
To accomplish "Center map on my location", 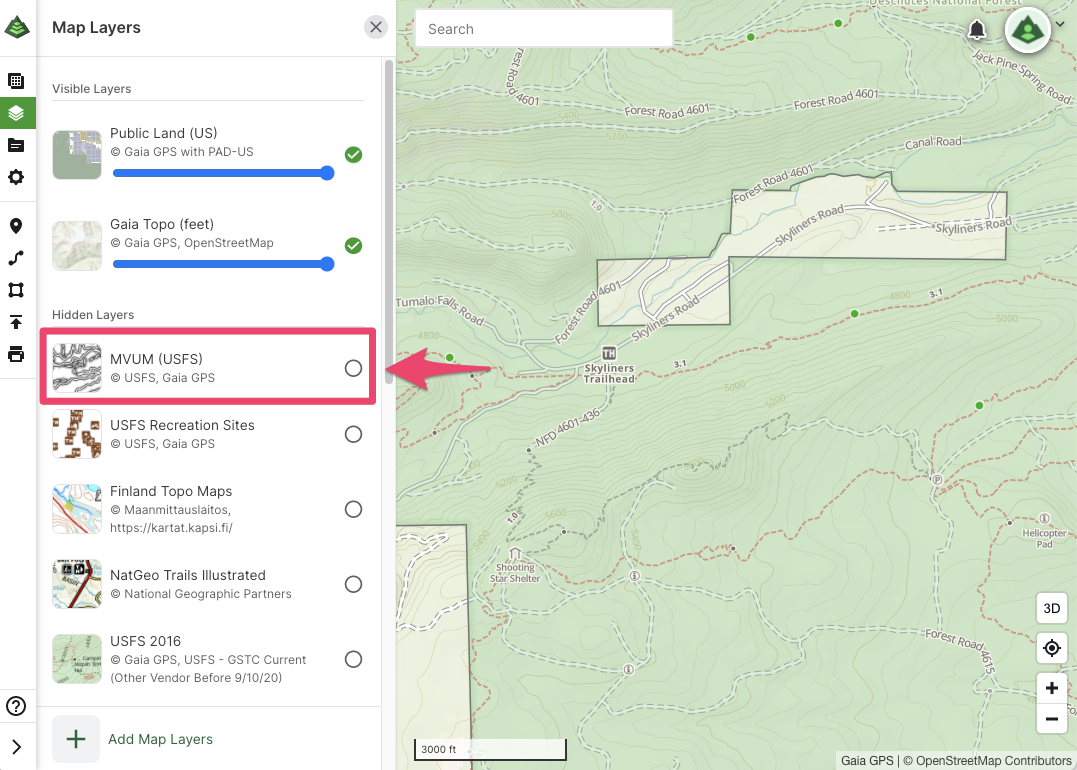I will click(1052, 648).
